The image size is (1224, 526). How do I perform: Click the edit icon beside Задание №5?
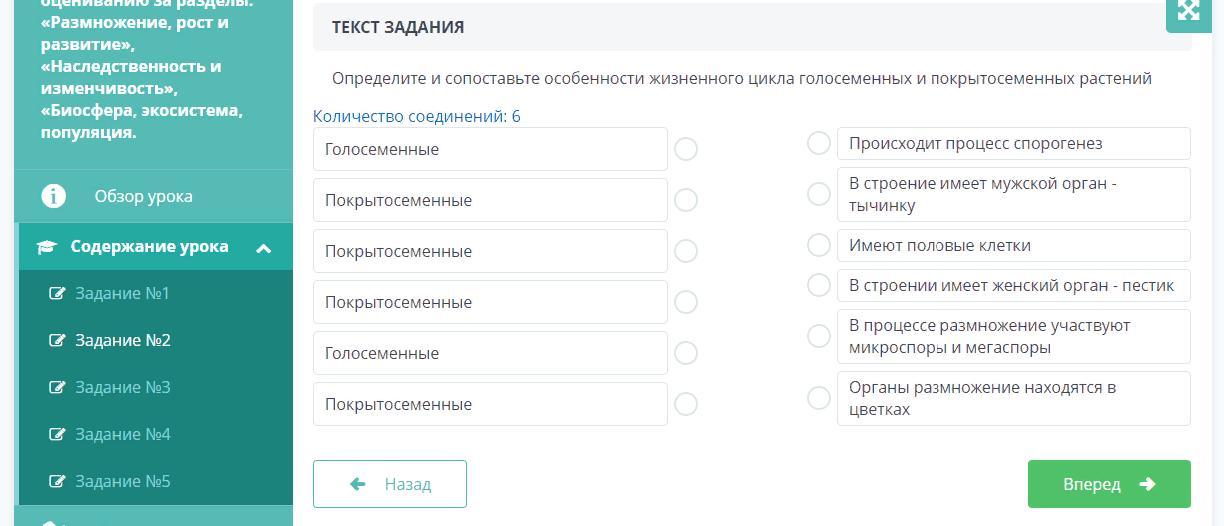point(57,481)
